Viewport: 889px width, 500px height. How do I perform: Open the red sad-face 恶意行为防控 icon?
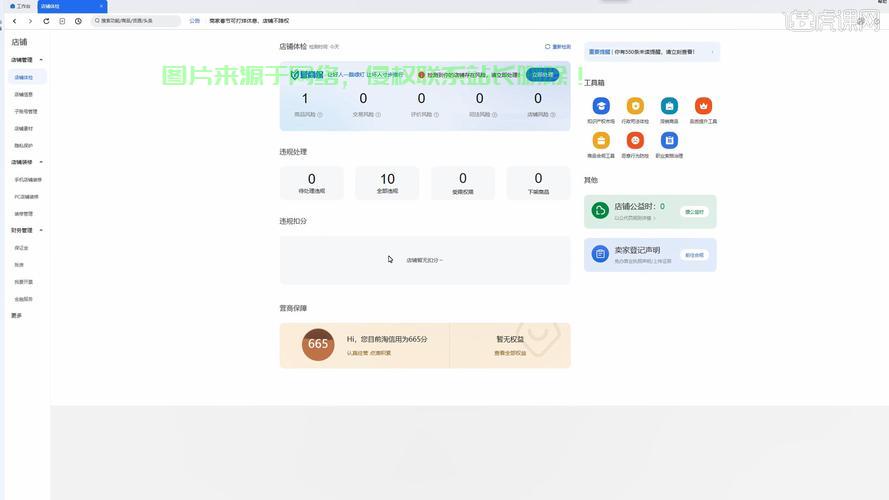(635, 140)
